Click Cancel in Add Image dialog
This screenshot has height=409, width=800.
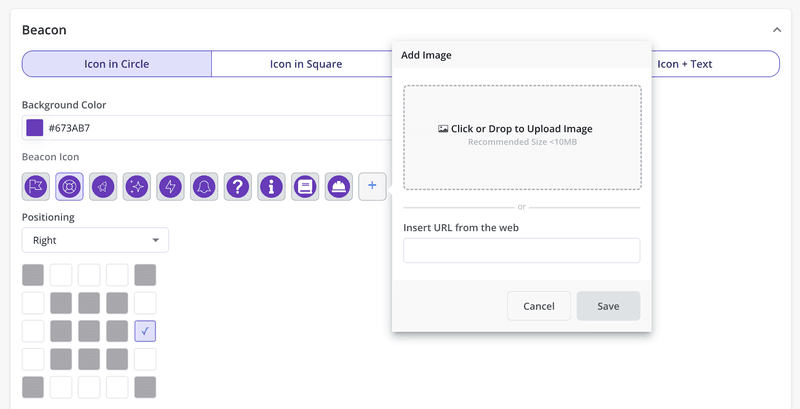[539, 306]
